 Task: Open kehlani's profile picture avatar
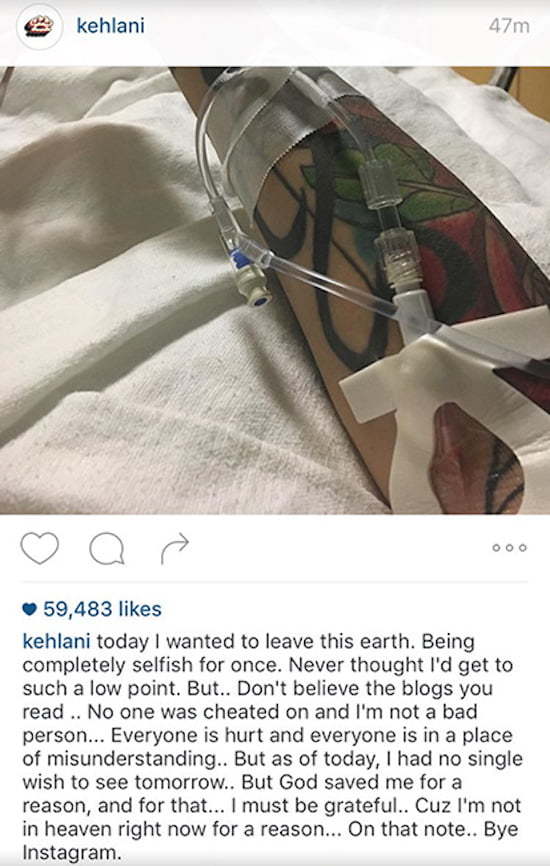pyautogui.click(x=39, y=27)
